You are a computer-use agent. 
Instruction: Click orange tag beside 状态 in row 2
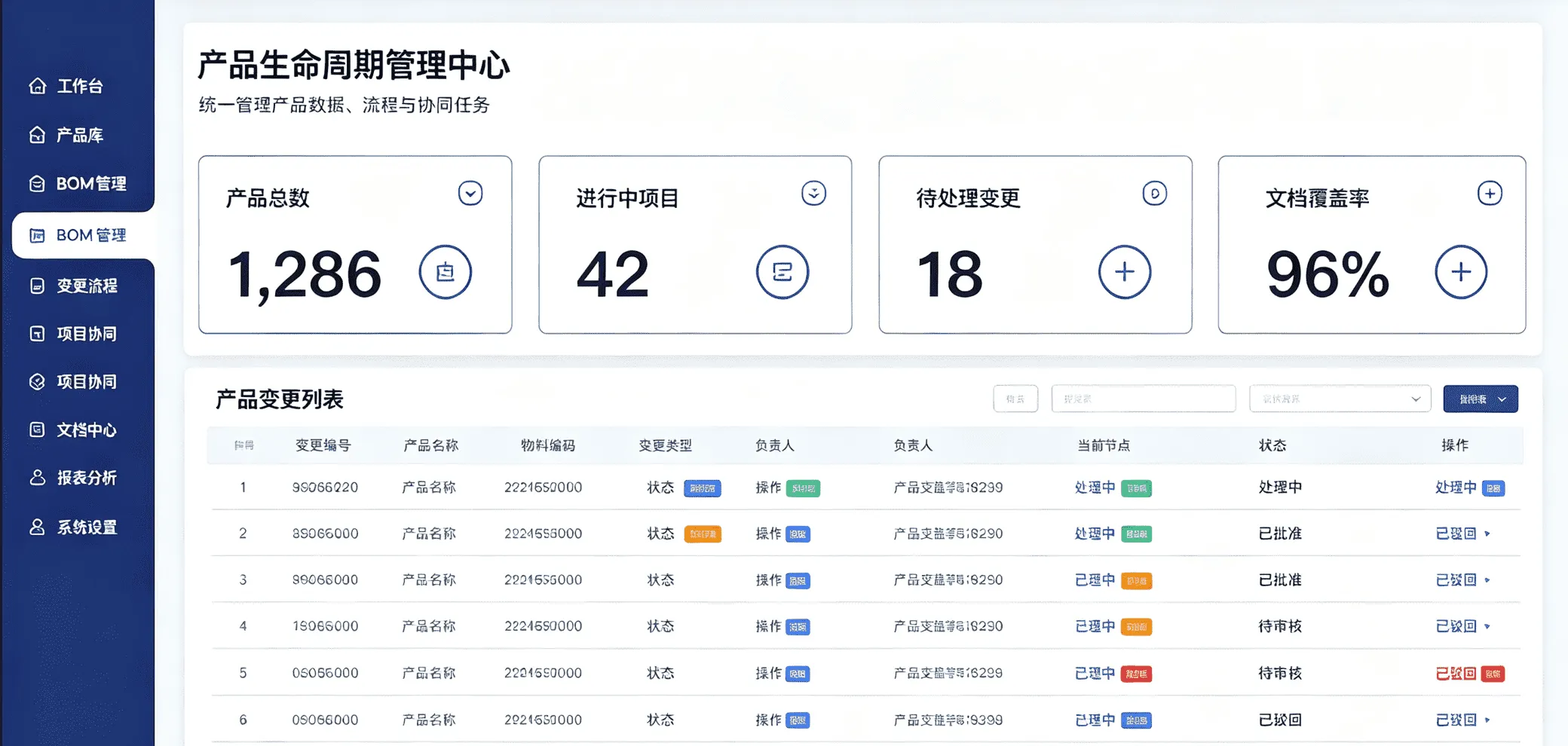click(703, 534)
